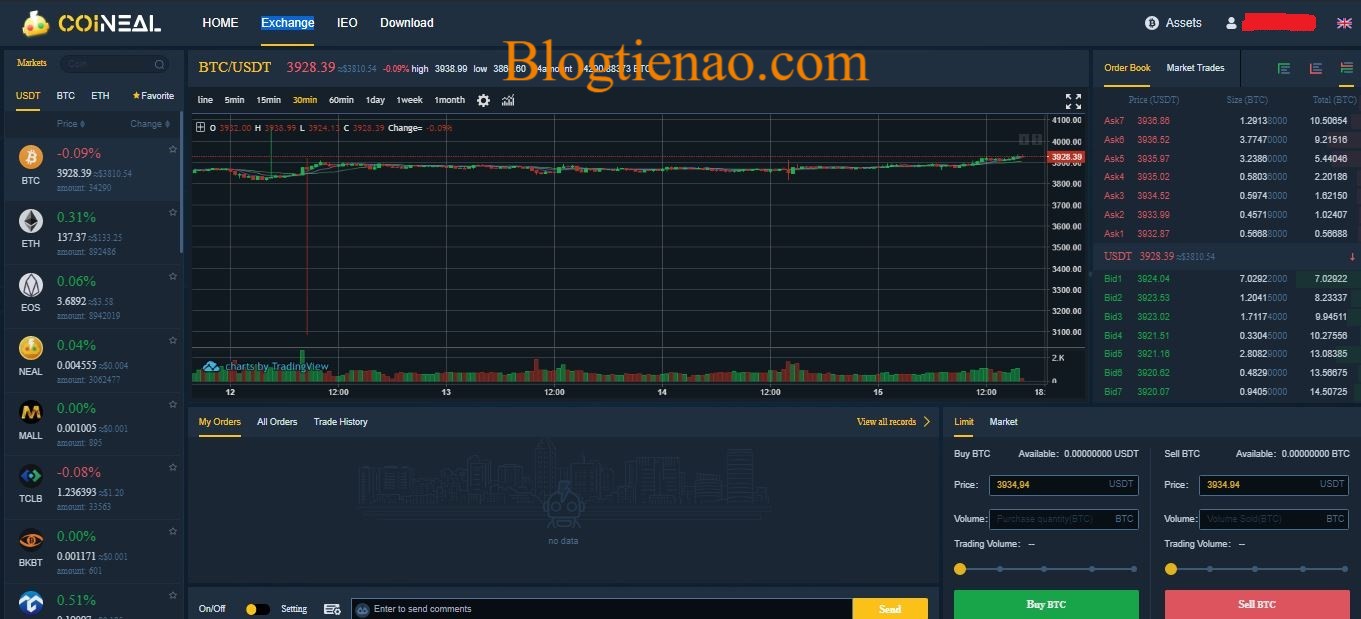Sort markets by Change

[x=149, y=124]
